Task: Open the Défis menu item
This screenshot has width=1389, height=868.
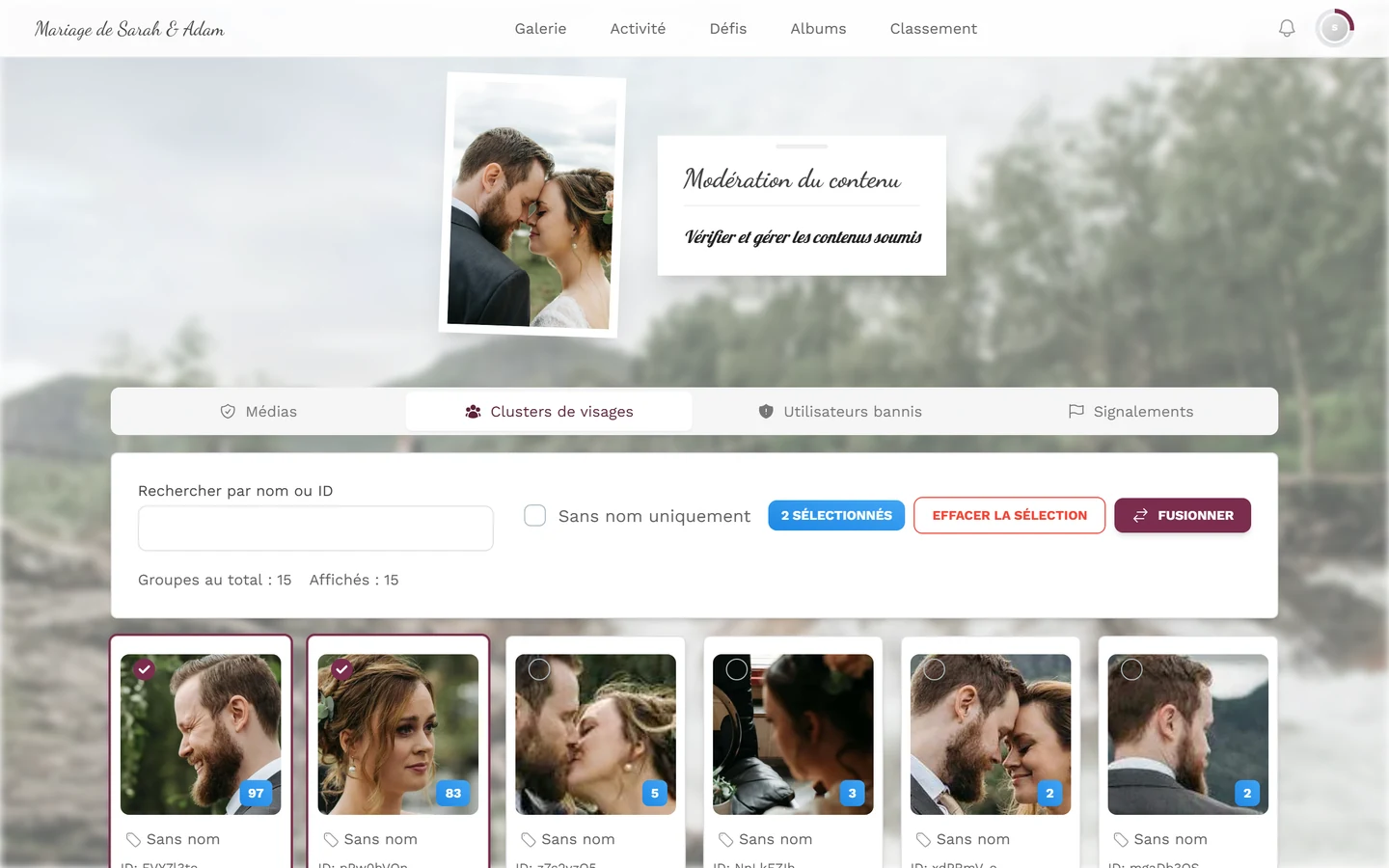Action: pos(728,29)
